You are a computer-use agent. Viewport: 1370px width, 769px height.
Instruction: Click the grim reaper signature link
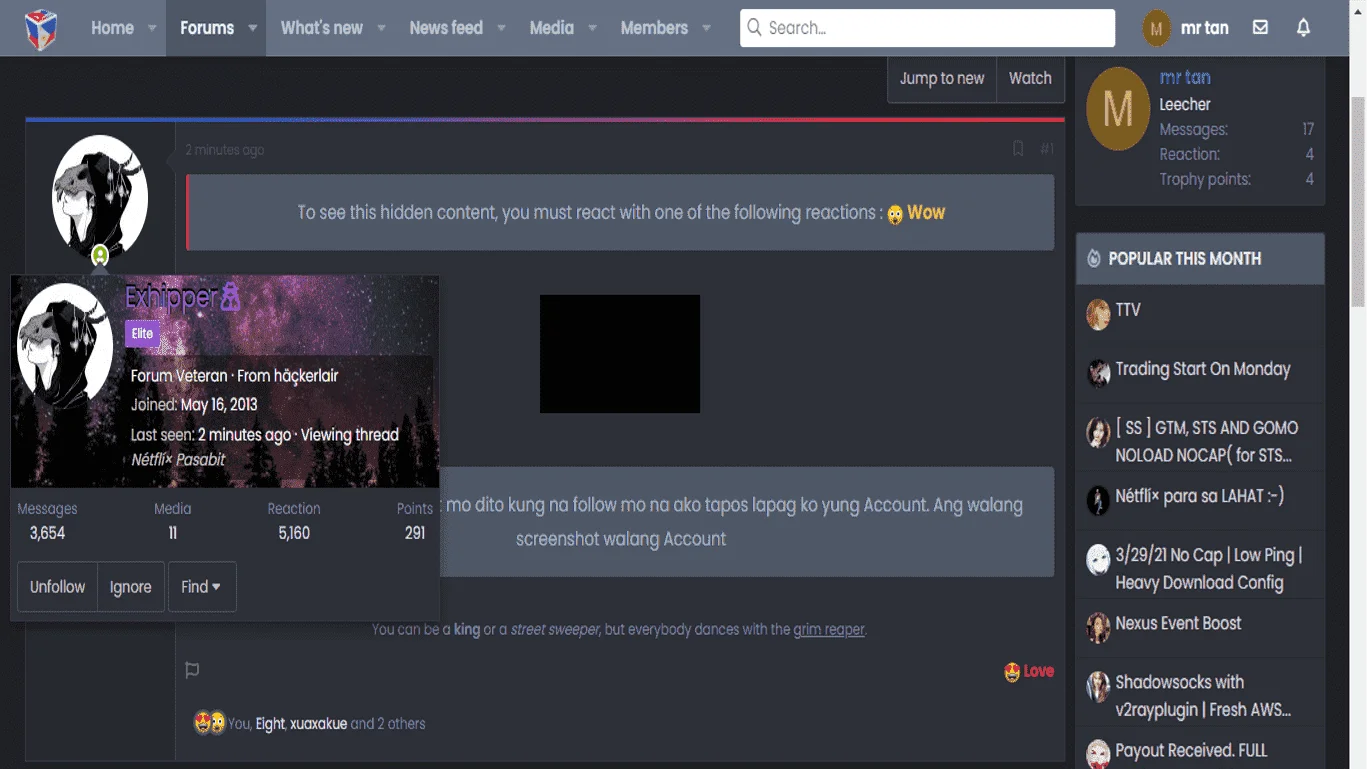(829, 629)
